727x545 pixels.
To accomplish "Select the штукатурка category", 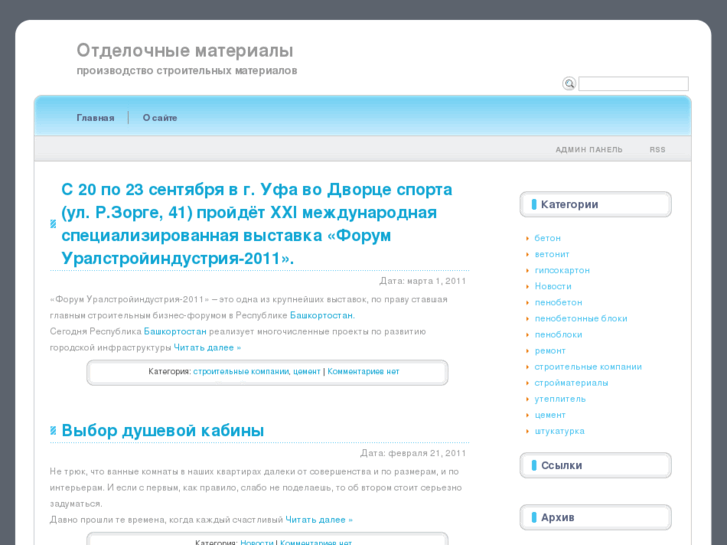I will [x=559, y=431].
